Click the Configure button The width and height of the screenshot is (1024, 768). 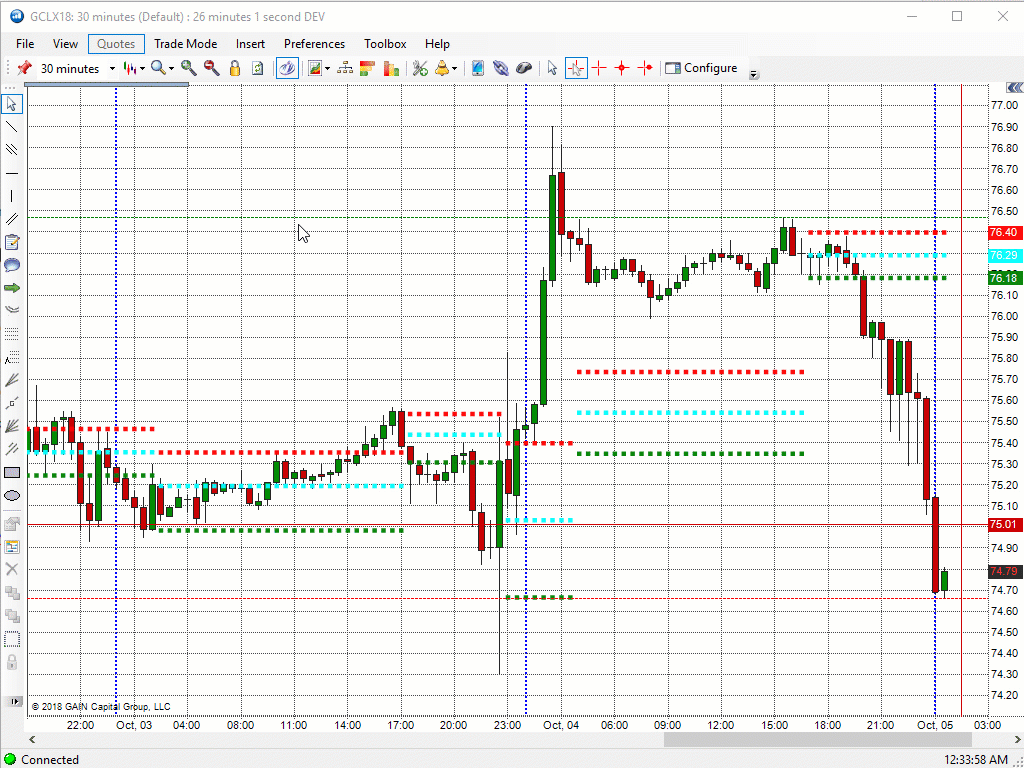pyautogui.click(x=702, y=68)
